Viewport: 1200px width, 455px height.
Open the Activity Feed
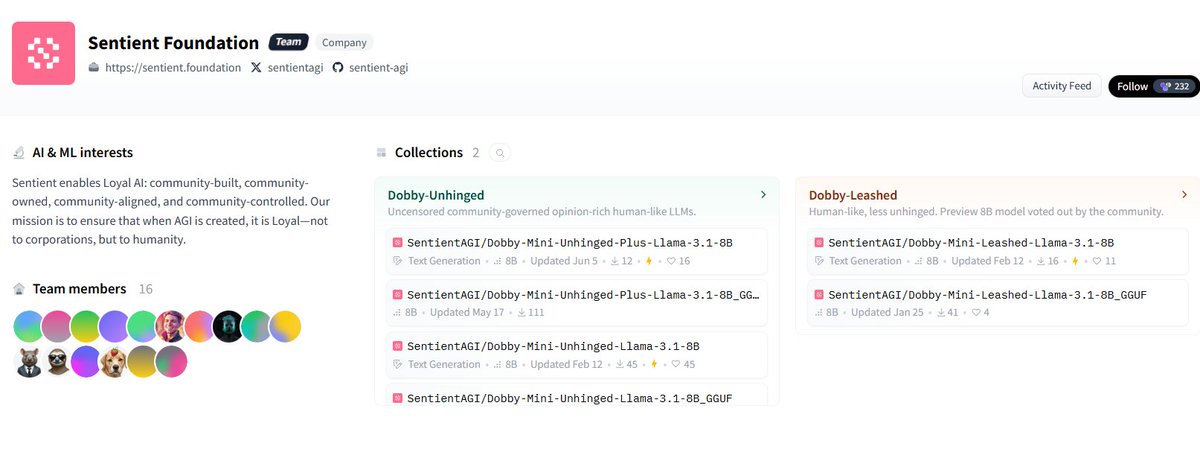tap(1061, 86)
